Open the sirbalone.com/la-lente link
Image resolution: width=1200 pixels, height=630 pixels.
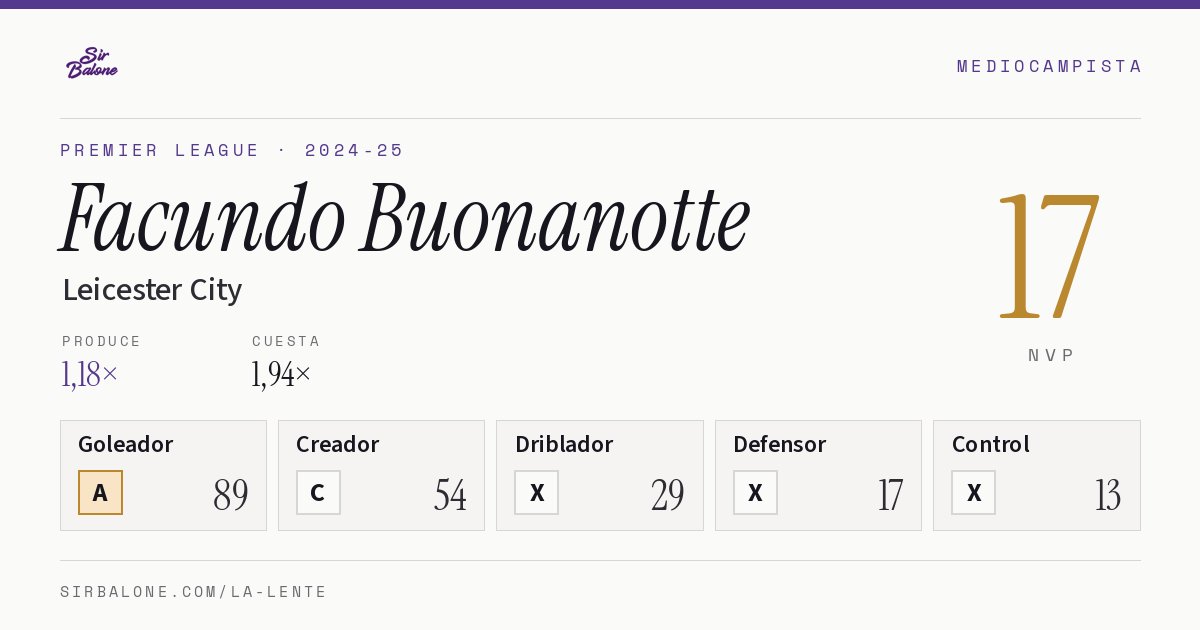[194, 592]
